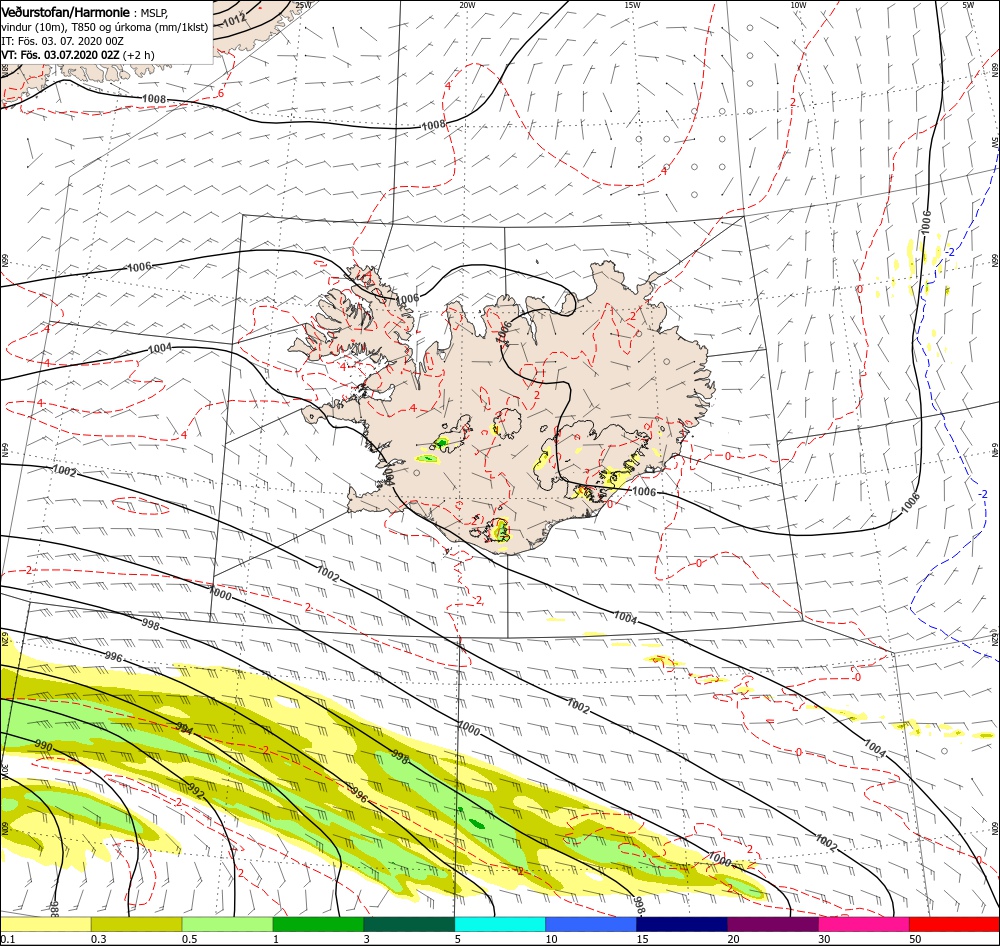
Task: Click the '30' legend scale value
Action: (x=824, y=939)
